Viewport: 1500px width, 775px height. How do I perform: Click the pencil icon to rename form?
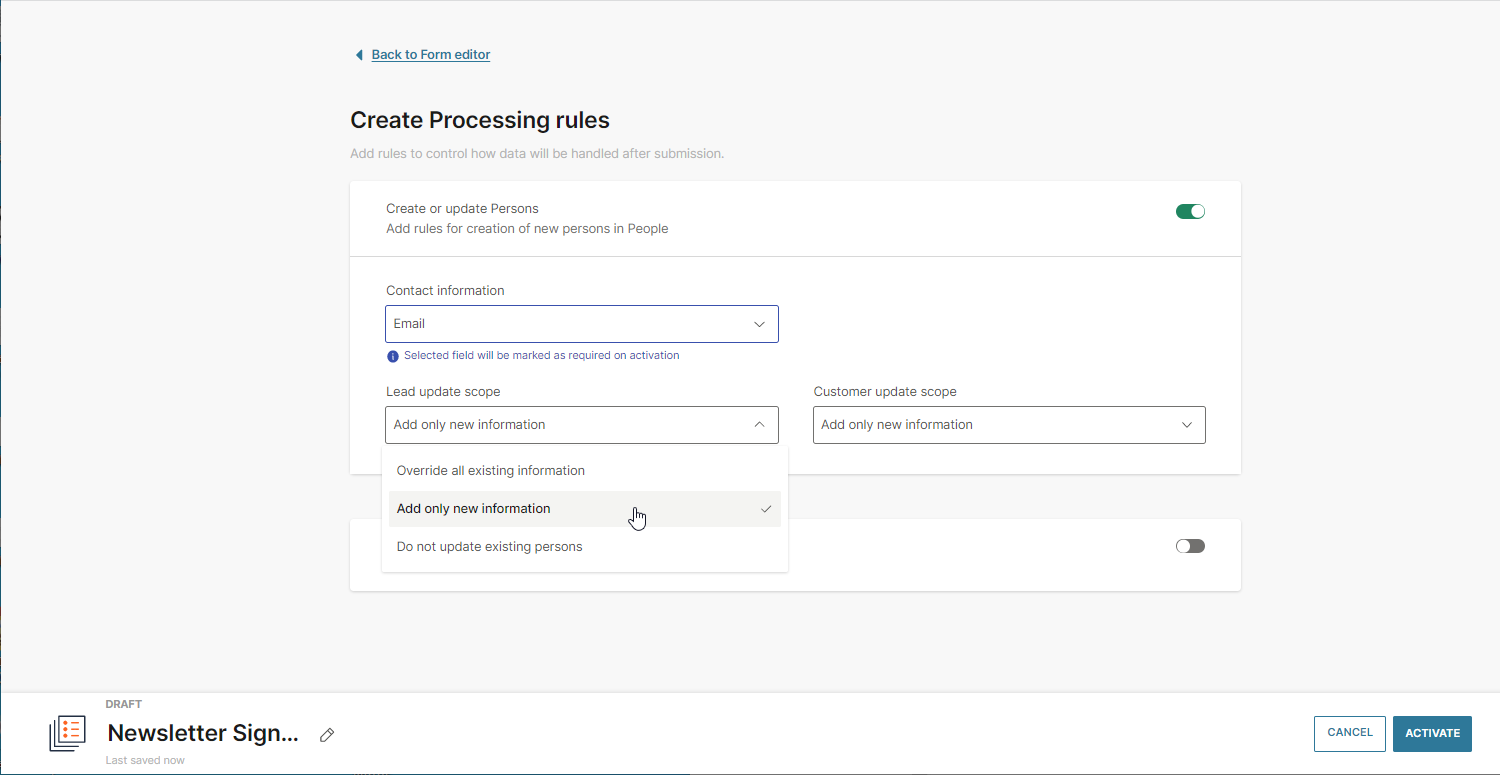pos(327,735)
